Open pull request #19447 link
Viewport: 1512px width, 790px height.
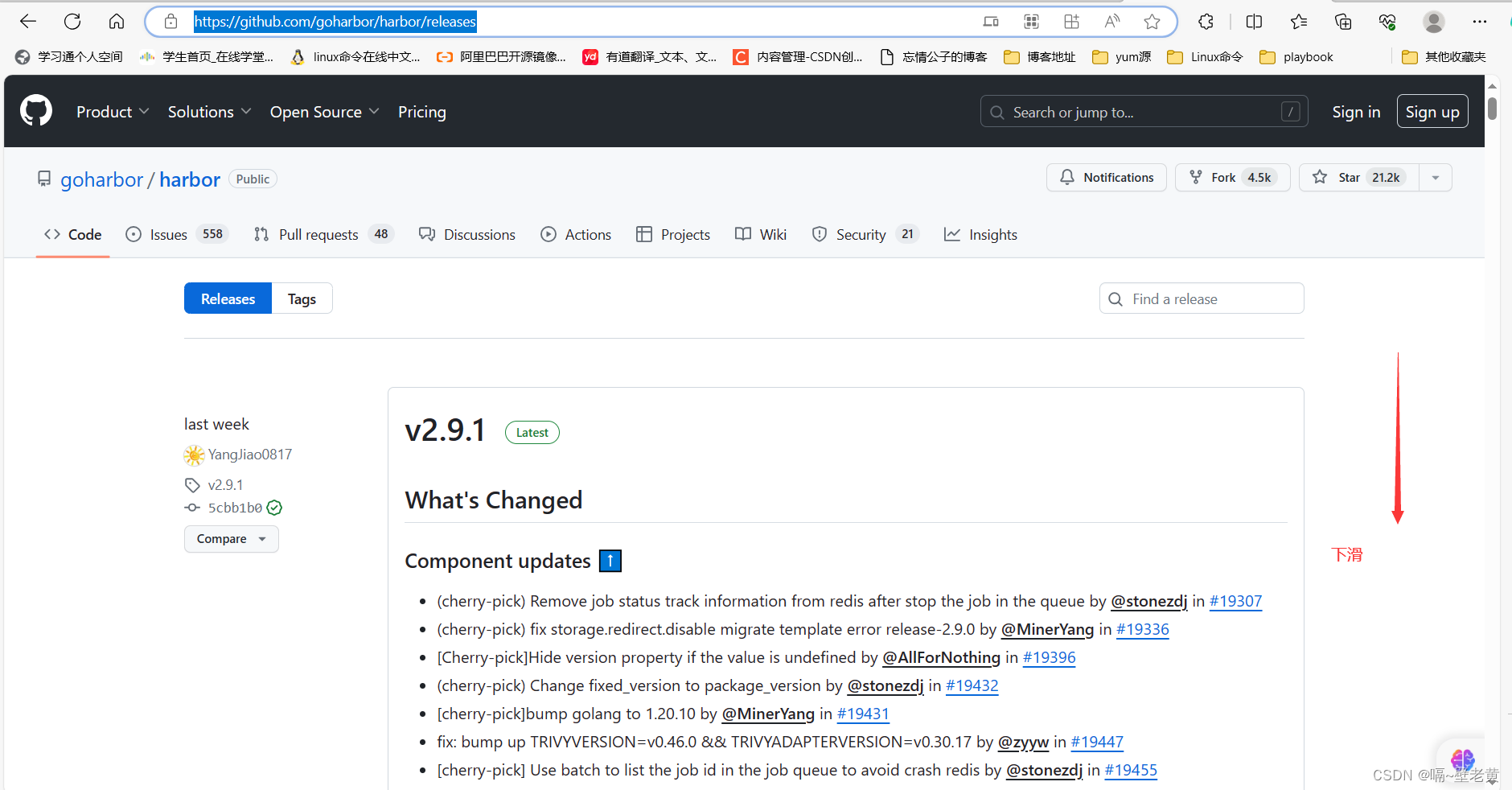coord(1097,742)
